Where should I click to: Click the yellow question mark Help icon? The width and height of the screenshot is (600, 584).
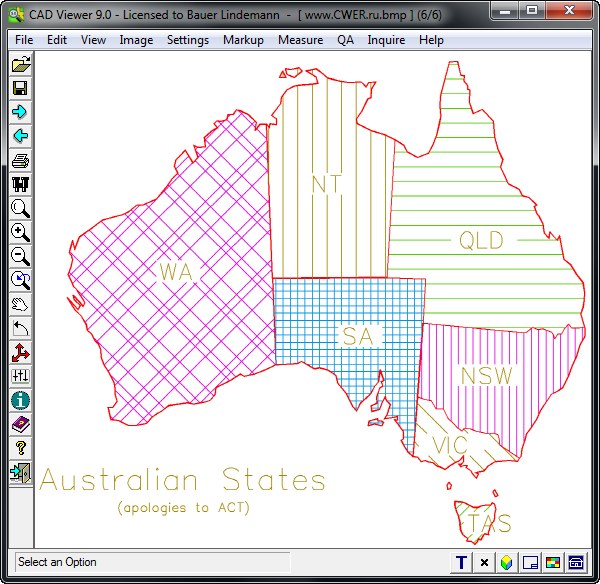20,448
